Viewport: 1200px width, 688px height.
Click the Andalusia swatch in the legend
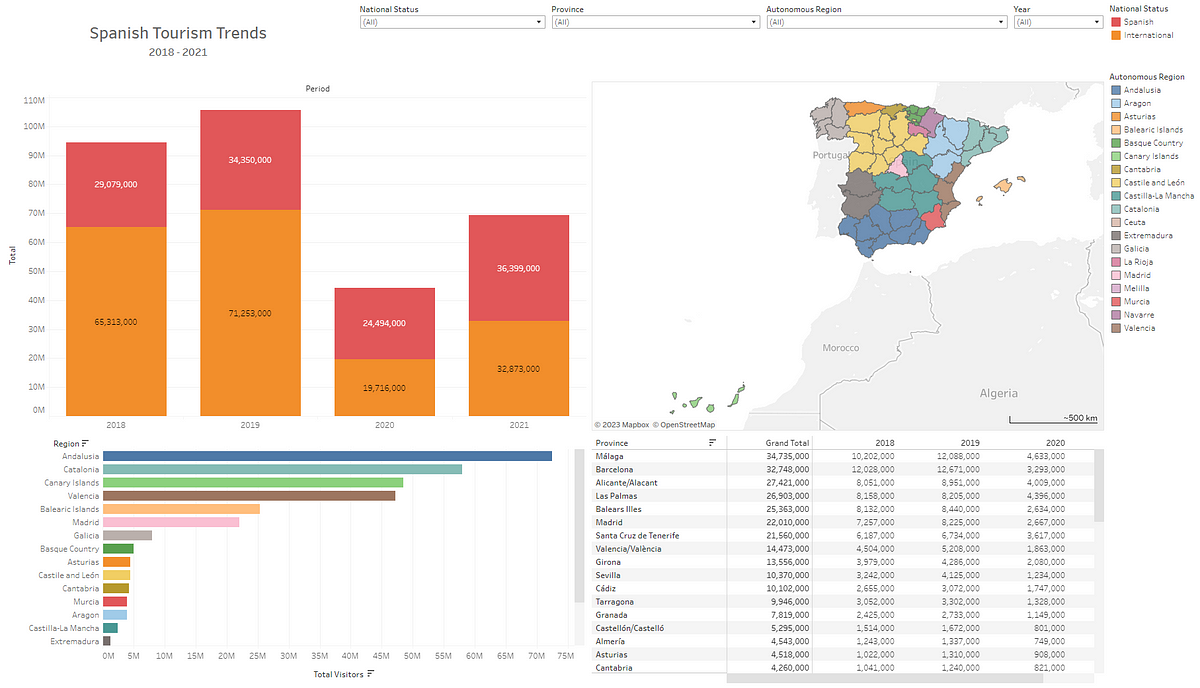[x=1118, y=90]
